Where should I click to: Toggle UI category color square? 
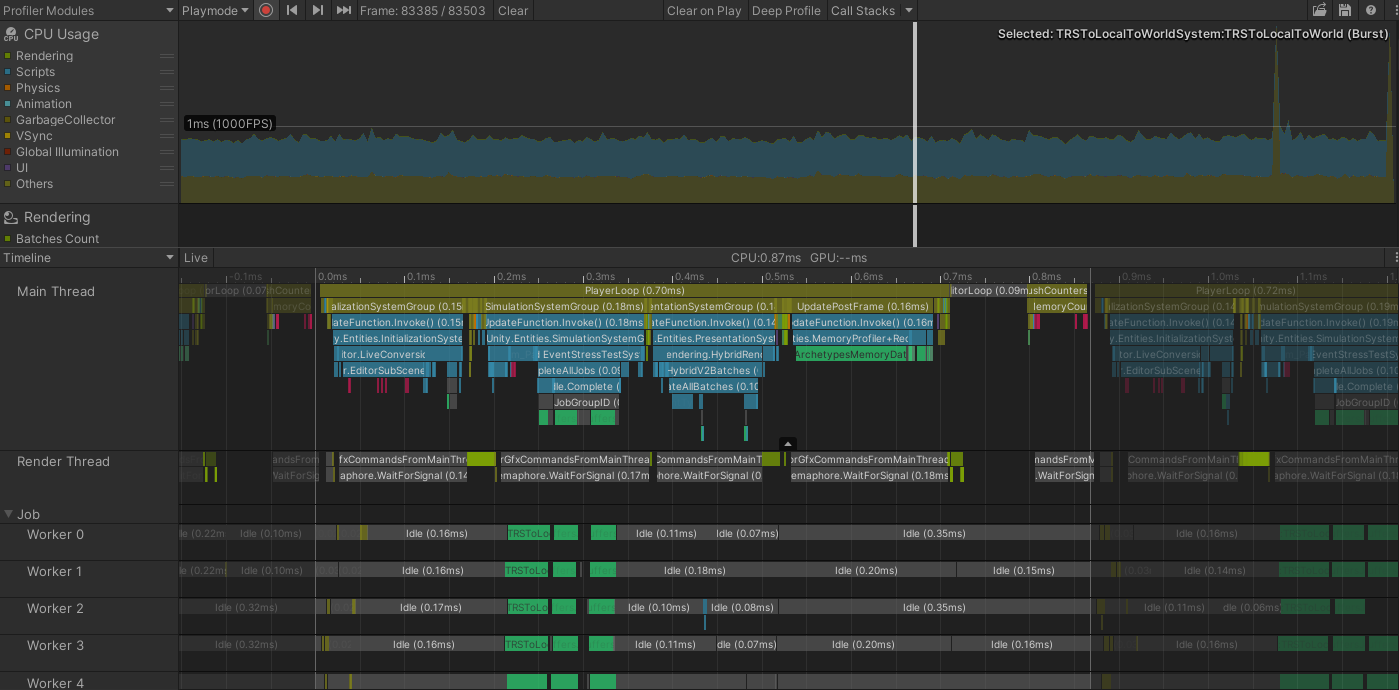[x=8, y=168]
